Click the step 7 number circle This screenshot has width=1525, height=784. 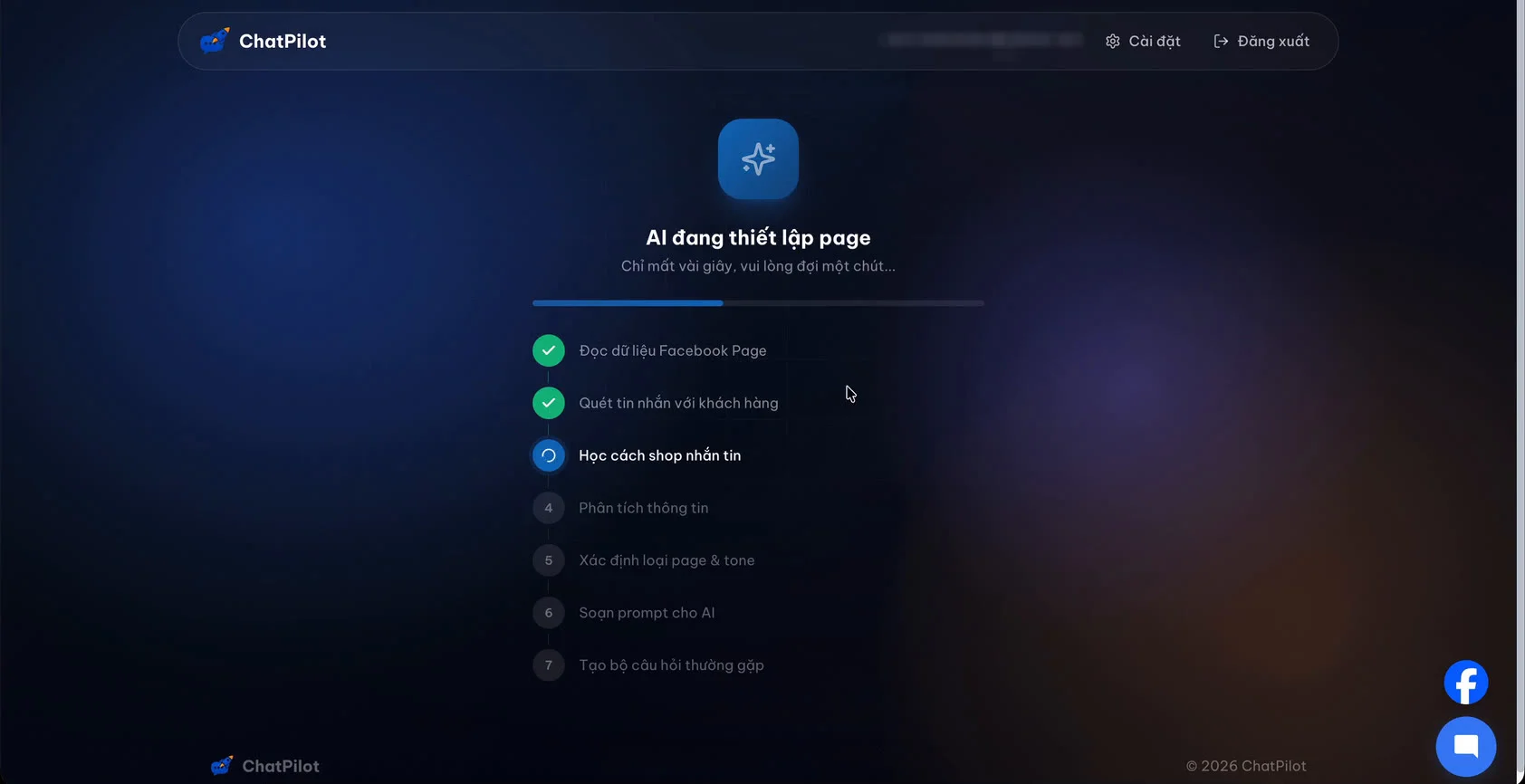pos(549,665)
